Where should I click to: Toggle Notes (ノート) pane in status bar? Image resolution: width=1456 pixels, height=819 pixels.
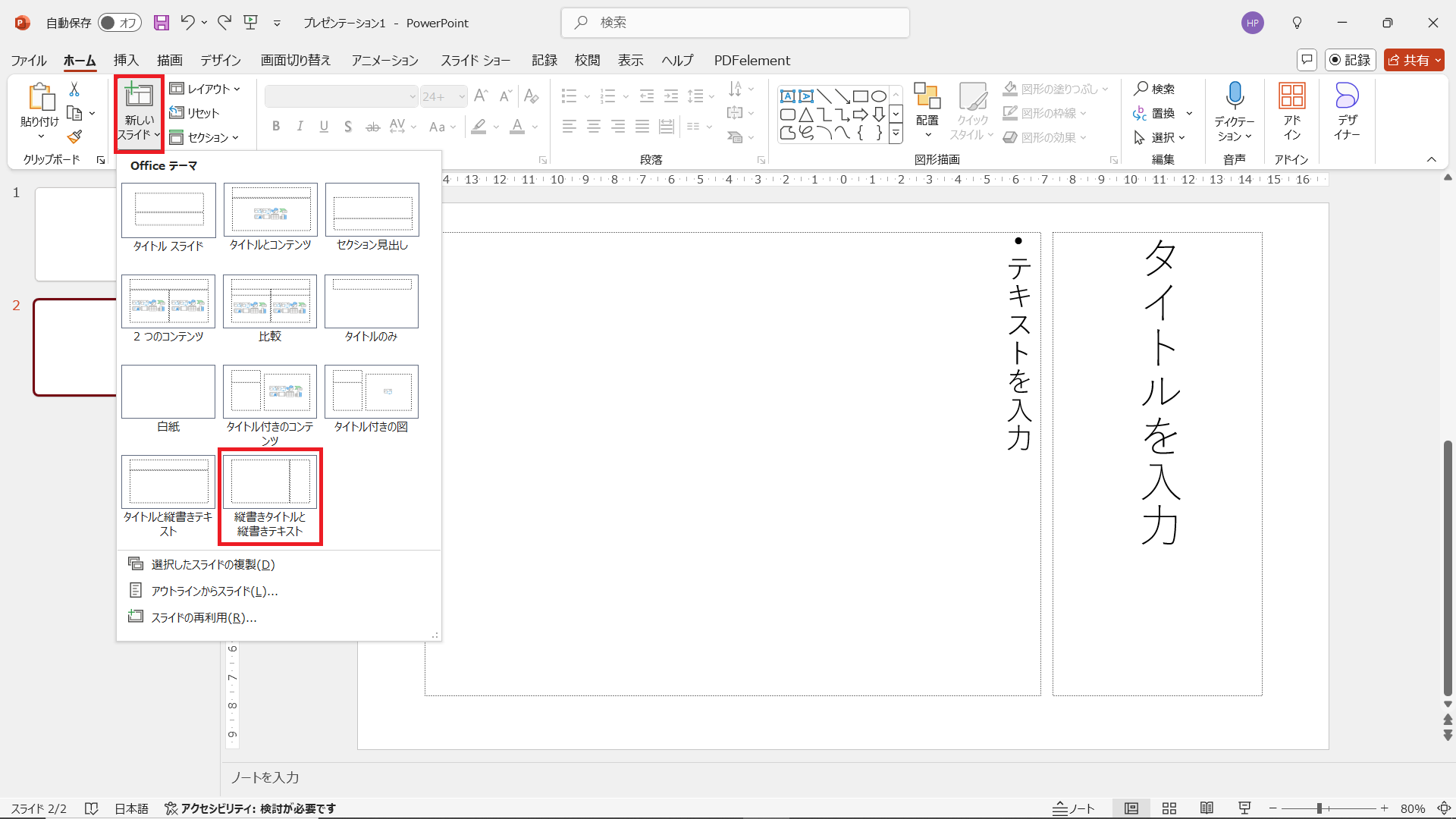click(1074, 808)
